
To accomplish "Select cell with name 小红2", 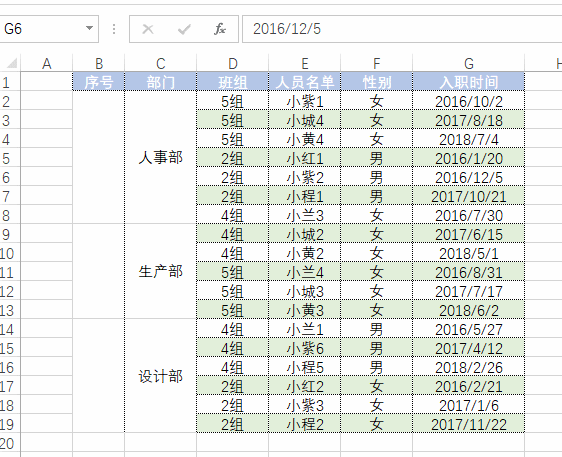I will tap(305, 386).
